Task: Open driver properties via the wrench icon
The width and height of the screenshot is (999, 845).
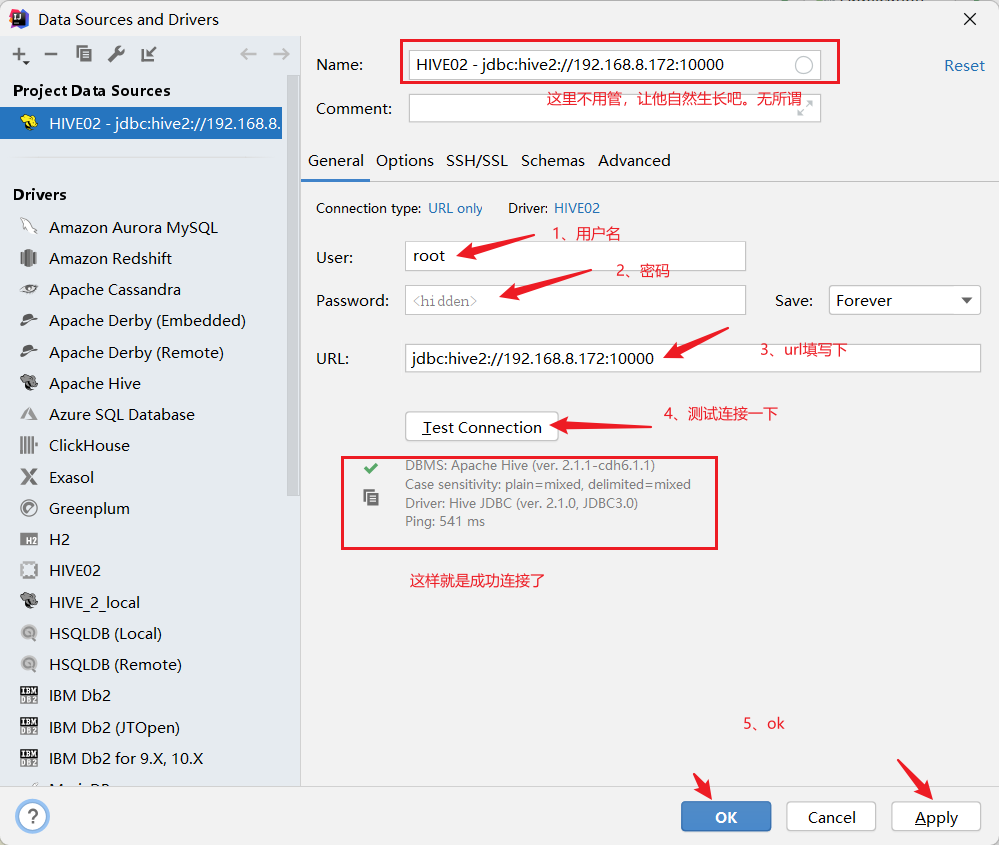Action: (117, 53)
